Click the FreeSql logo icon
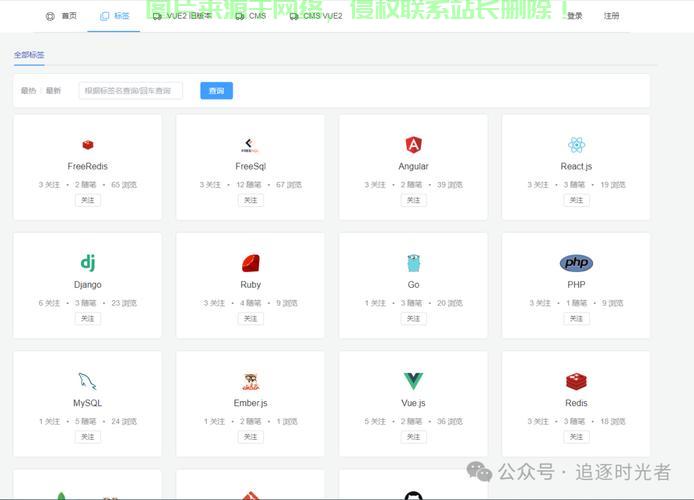694x500 pixels. coord(250,145)
